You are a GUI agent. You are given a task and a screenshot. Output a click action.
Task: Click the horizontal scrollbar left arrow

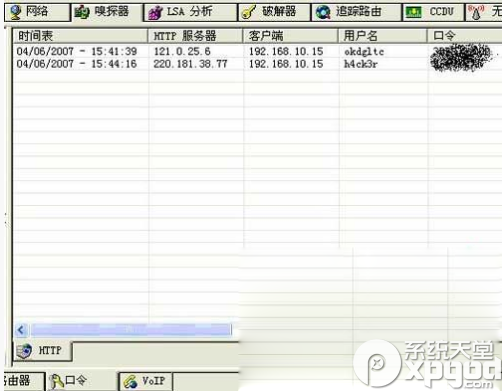point(21,330)
